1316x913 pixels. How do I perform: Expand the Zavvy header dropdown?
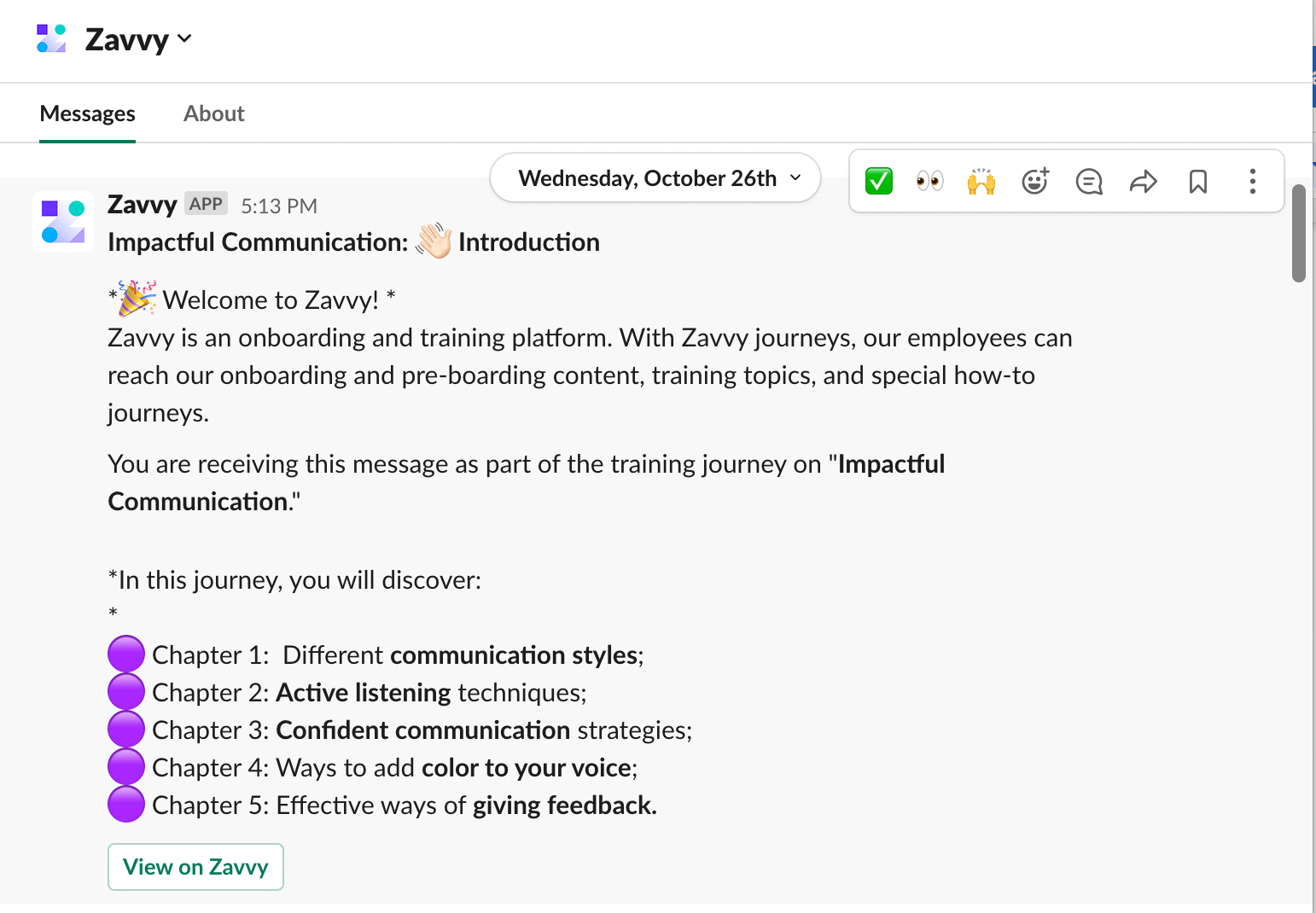click(x=184, y=39)
